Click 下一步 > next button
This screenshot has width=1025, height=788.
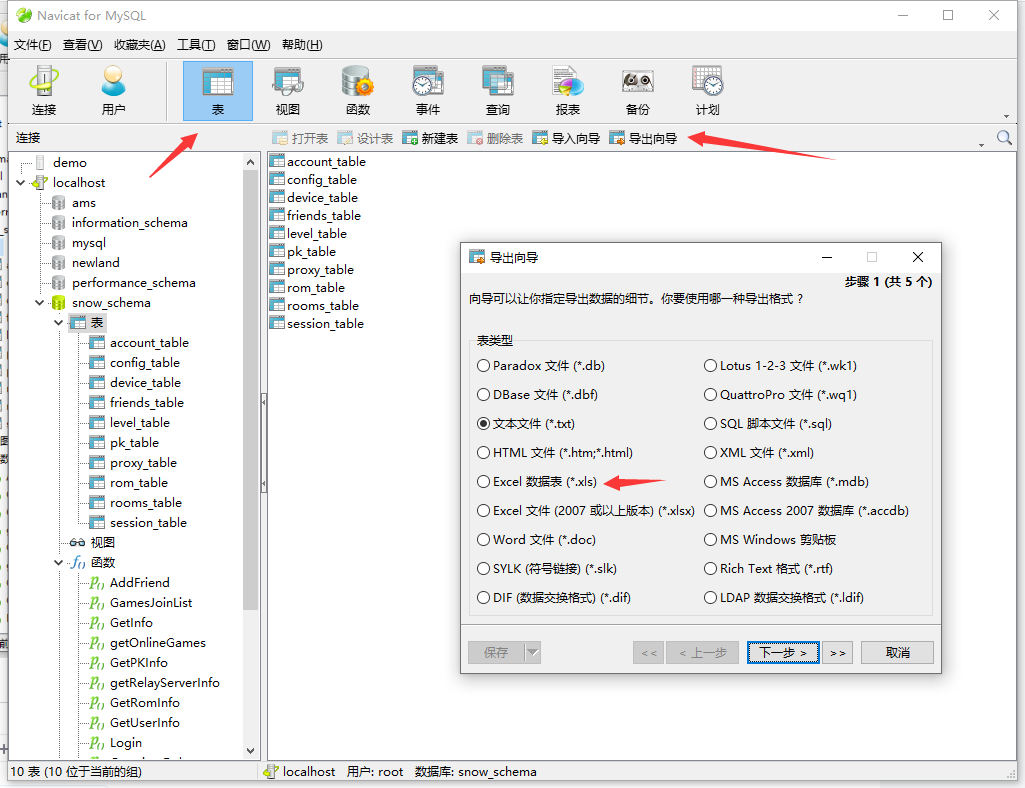pyautogui.click(x=783, y=652)
